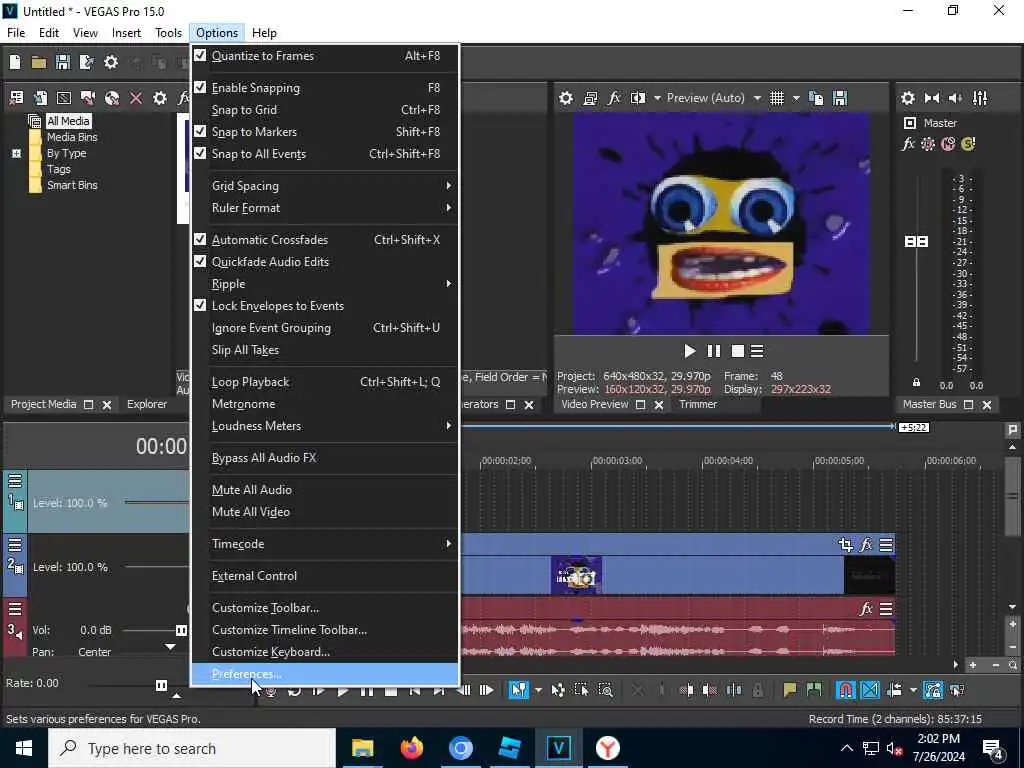
Task: Open Master Bus audio properties gear
Action: coord(908,98)
